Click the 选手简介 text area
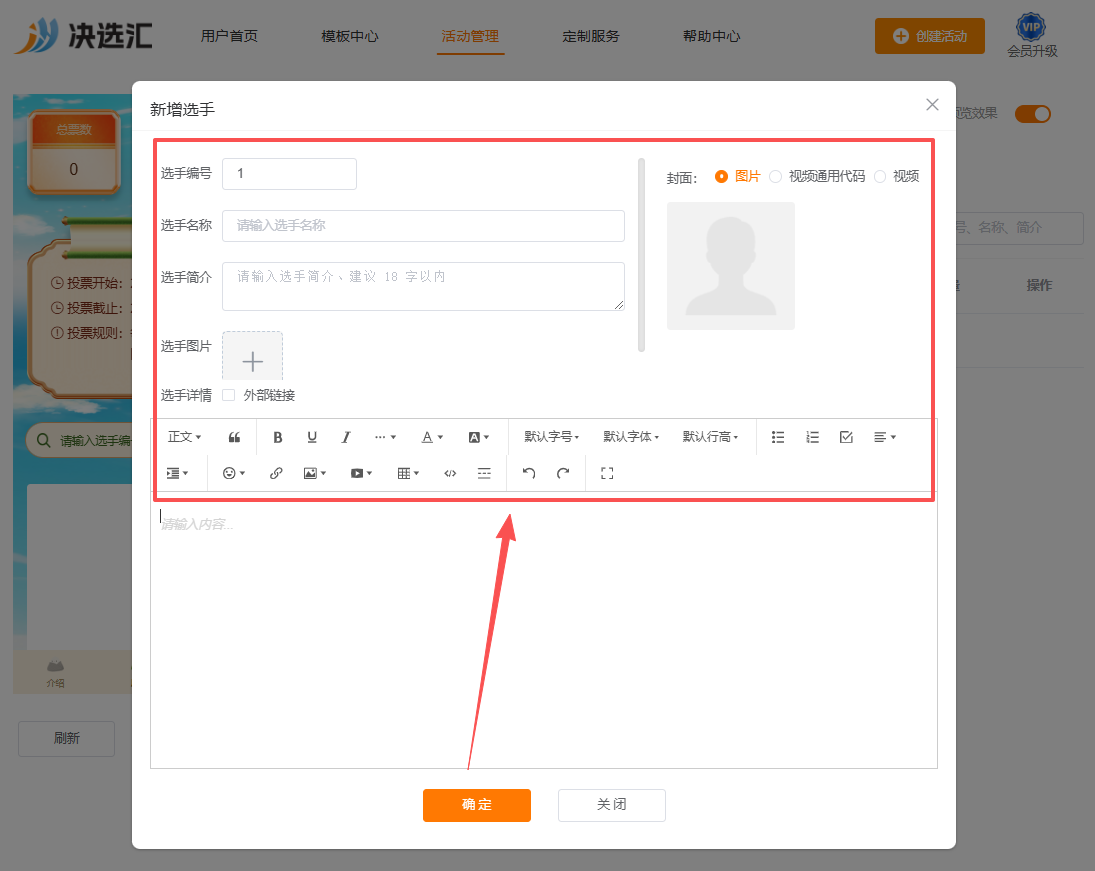Viewport: 1095px width, 871px height. point(423,286)
